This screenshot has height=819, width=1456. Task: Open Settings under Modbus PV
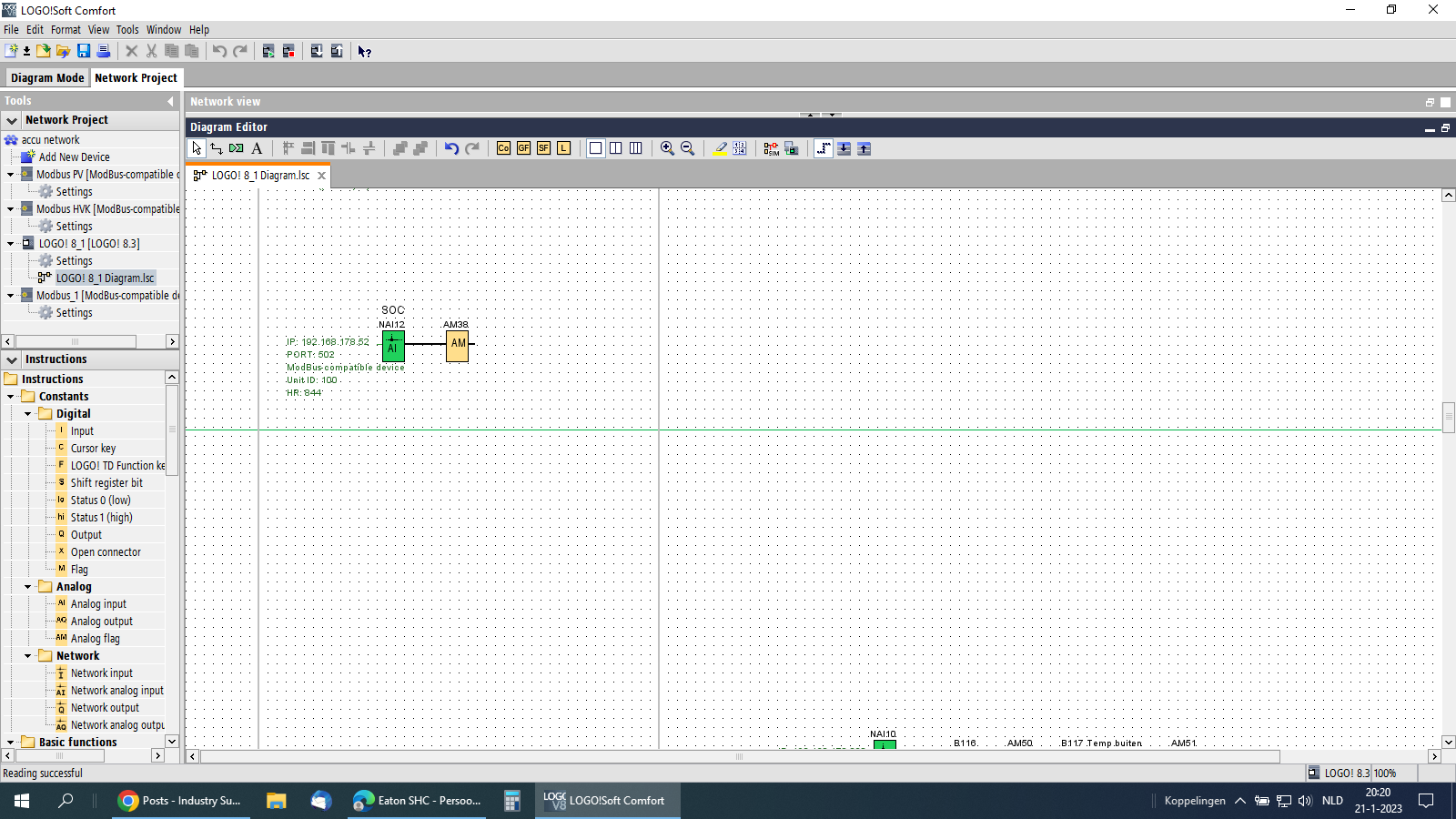tap(74, 192)
